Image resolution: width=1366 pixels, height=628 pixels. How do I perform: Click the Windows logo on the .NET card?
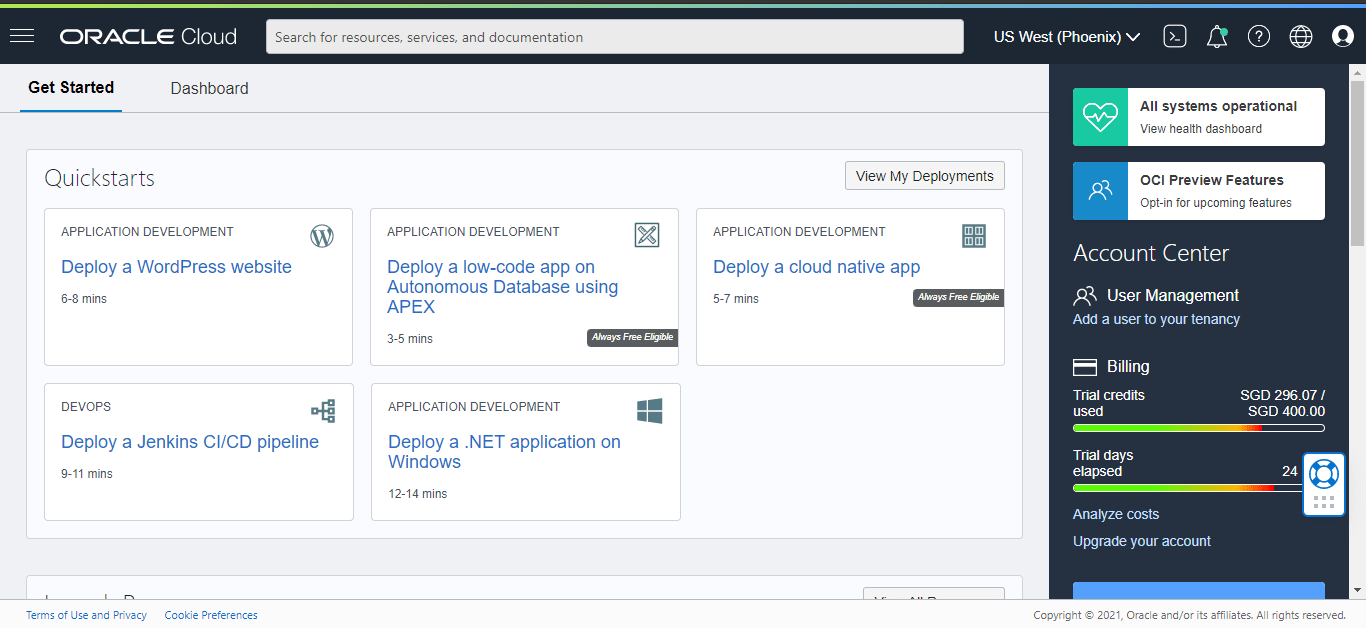650,411
